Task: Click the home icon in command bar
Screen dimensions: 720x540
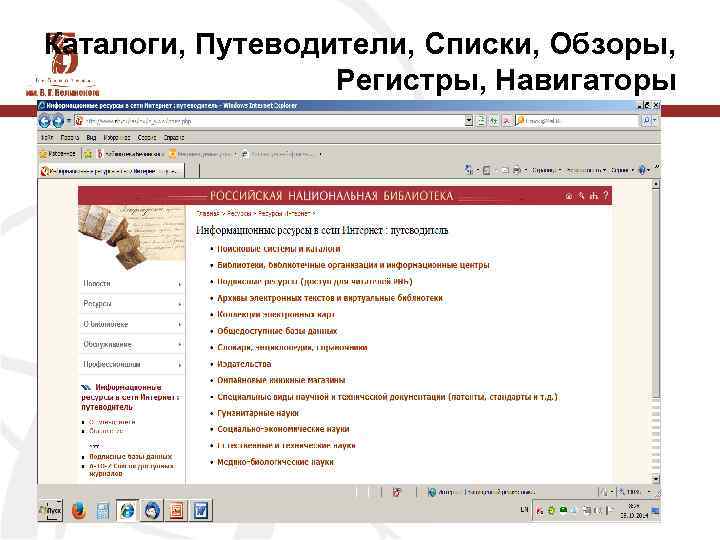Action: point(468,170)
